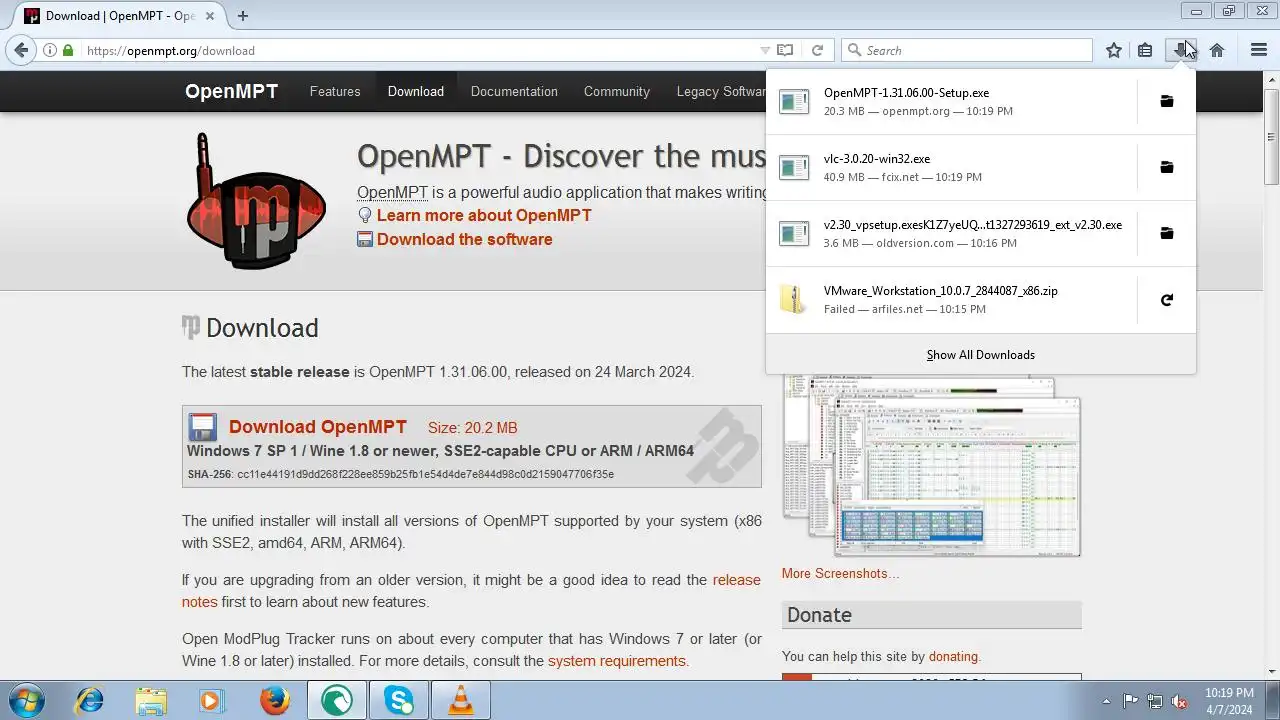Viewport: 1280px width, 720px height.
Task: Reload the page with refresh icon
Action: coord(817,50)
